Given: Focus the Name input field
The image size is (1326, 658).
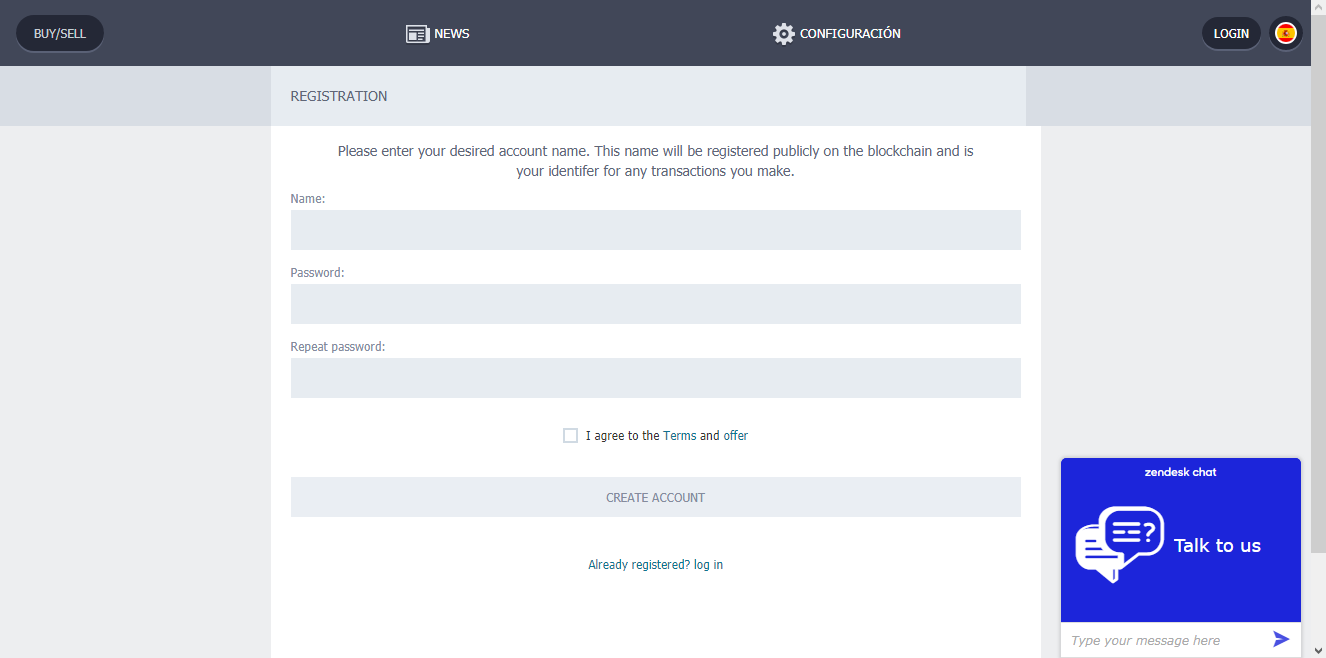Looking at the screenshot, I should 656,230.
